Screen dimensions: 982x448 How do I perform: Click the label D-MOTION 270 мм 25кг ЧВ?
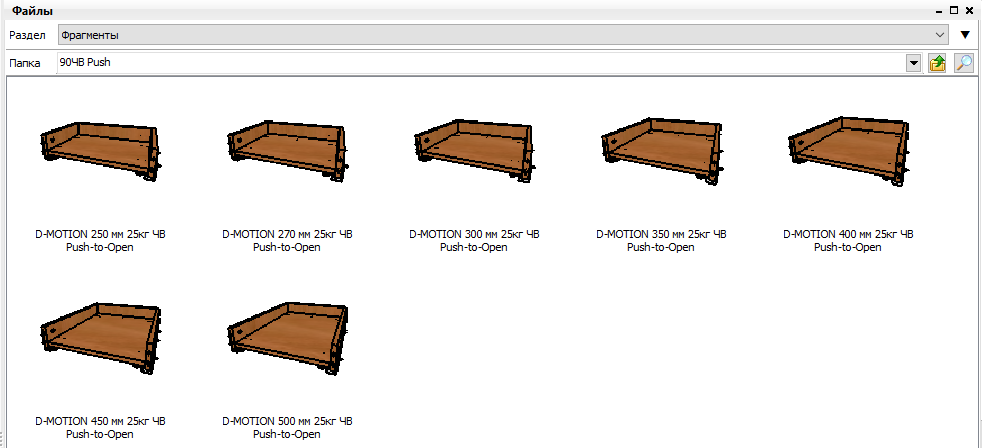(287, 234)
